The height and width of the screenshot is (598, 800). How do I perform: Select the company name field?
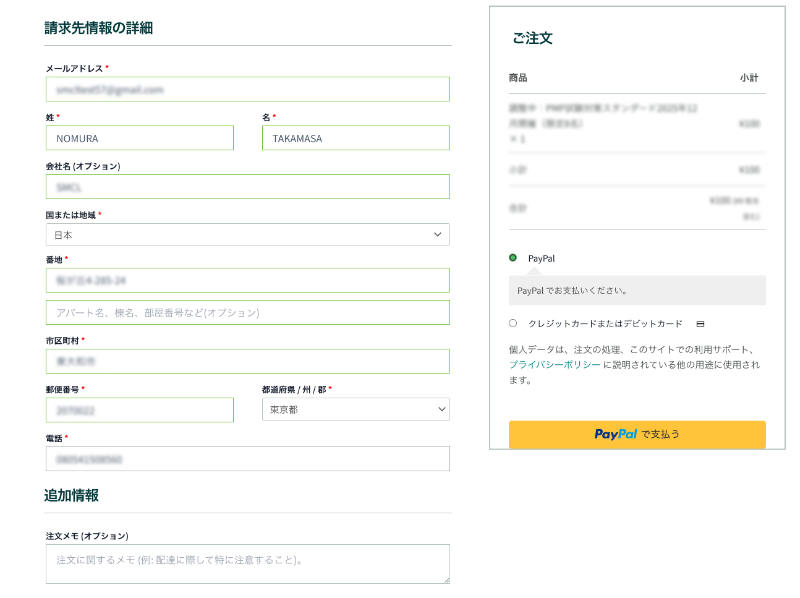tap(247, 187)
